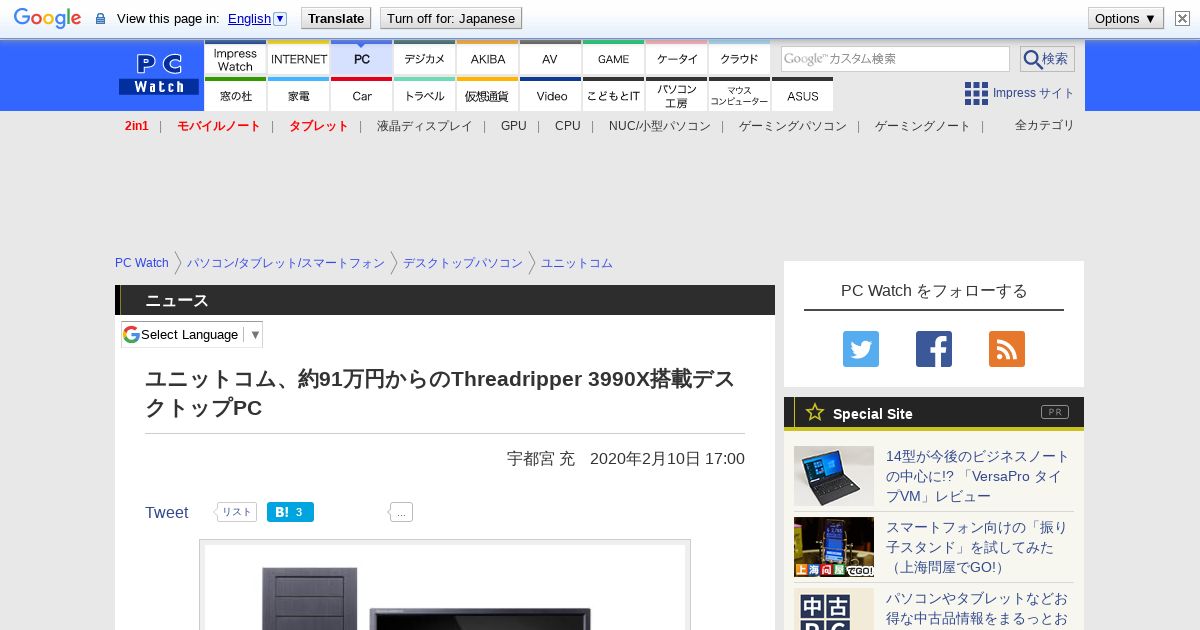Close the Google translate bar

tap(1182, 18)
